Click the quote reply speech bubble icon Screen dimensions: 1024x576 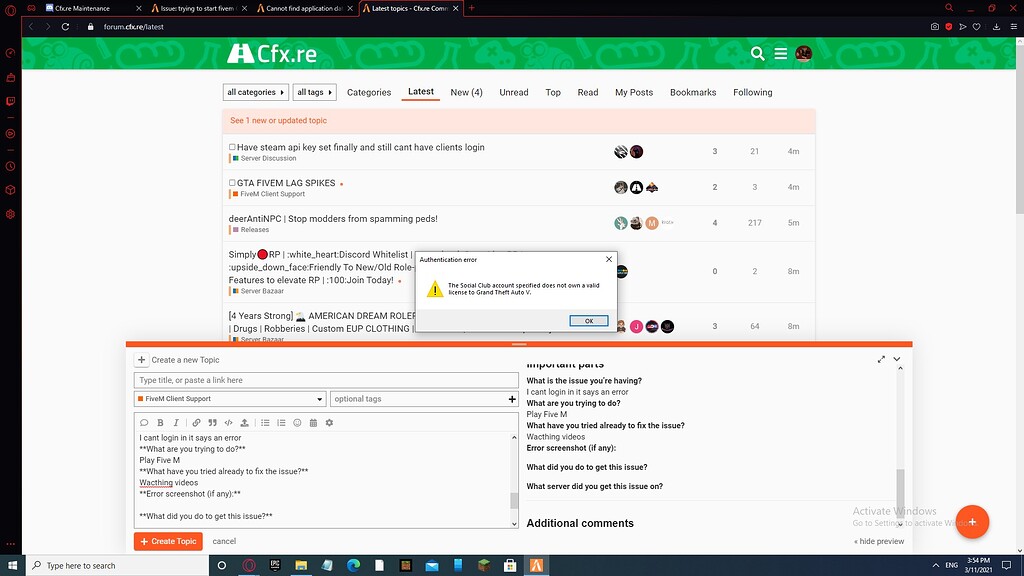click(x=144, y=423)
